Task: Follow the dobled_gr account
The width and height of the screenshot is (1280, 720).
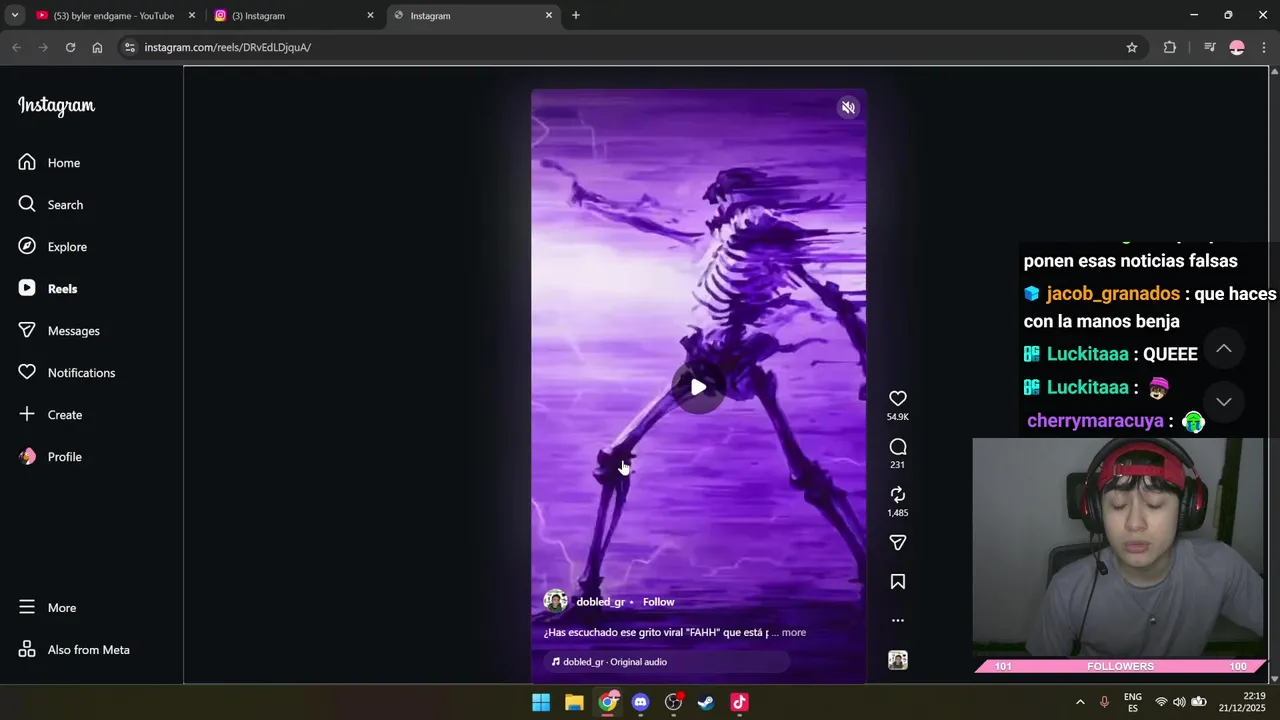Action: point(658,602)
